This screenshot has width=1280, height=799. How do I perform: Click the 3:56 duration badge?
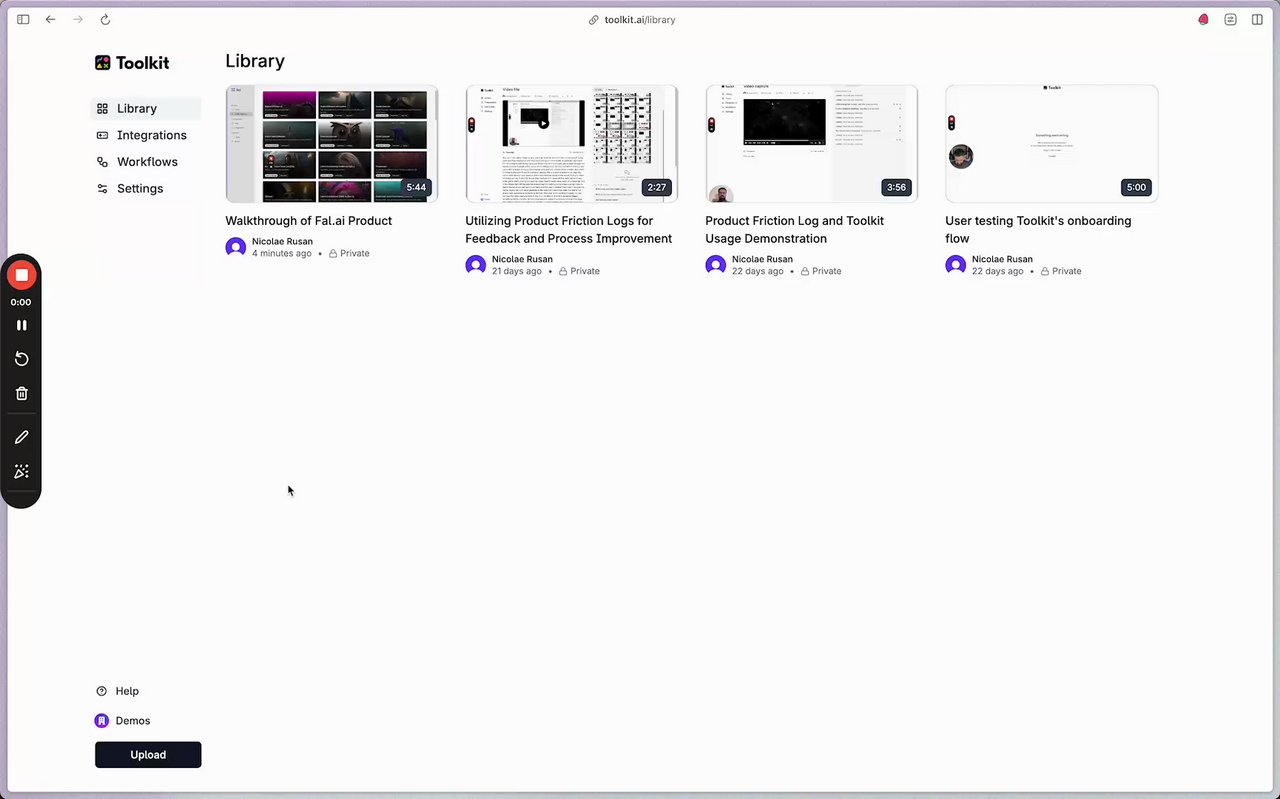tap(896, 187)
